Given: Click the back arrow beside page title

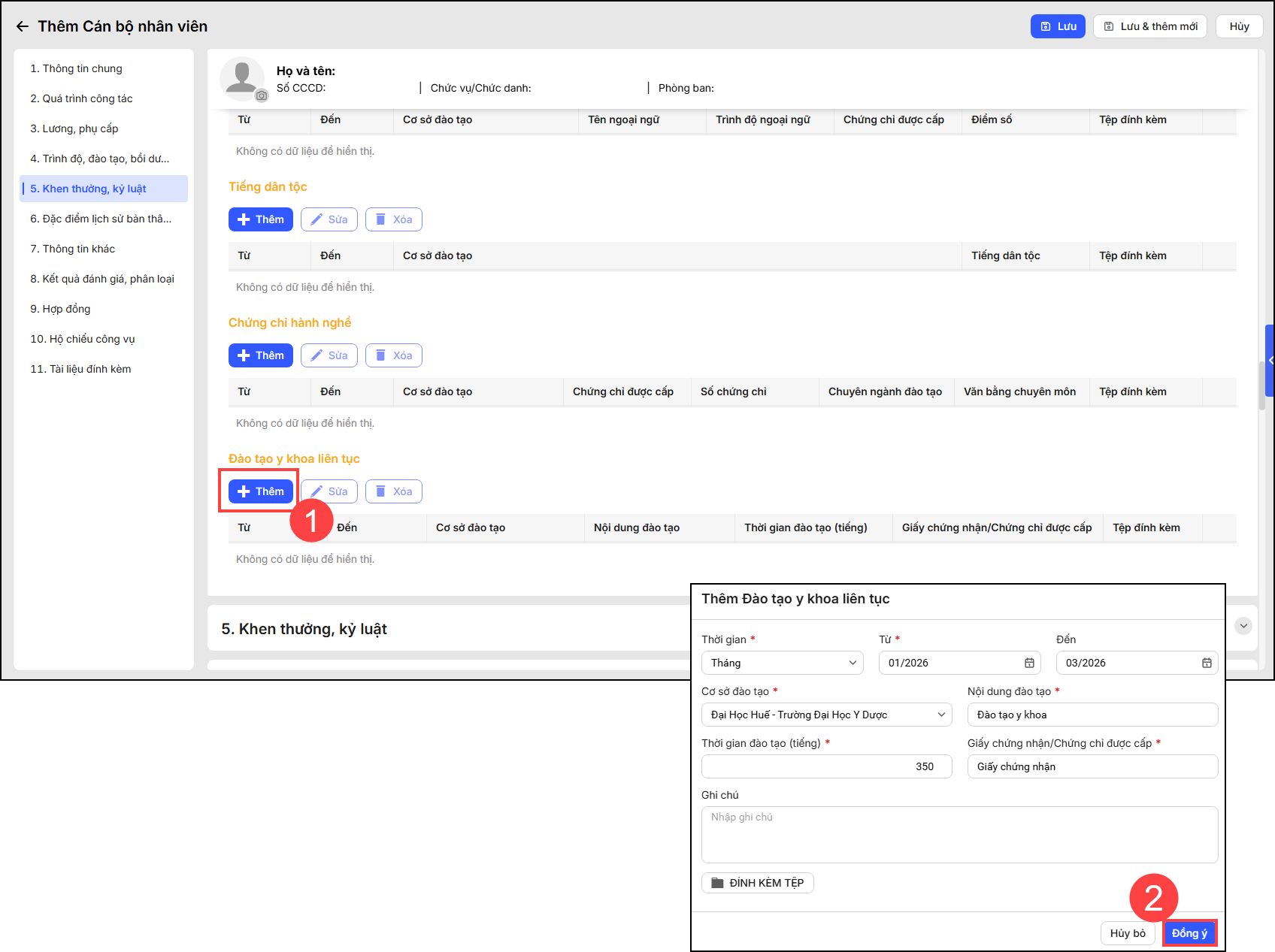Looking at the screenshot, I should pos(23,26).
